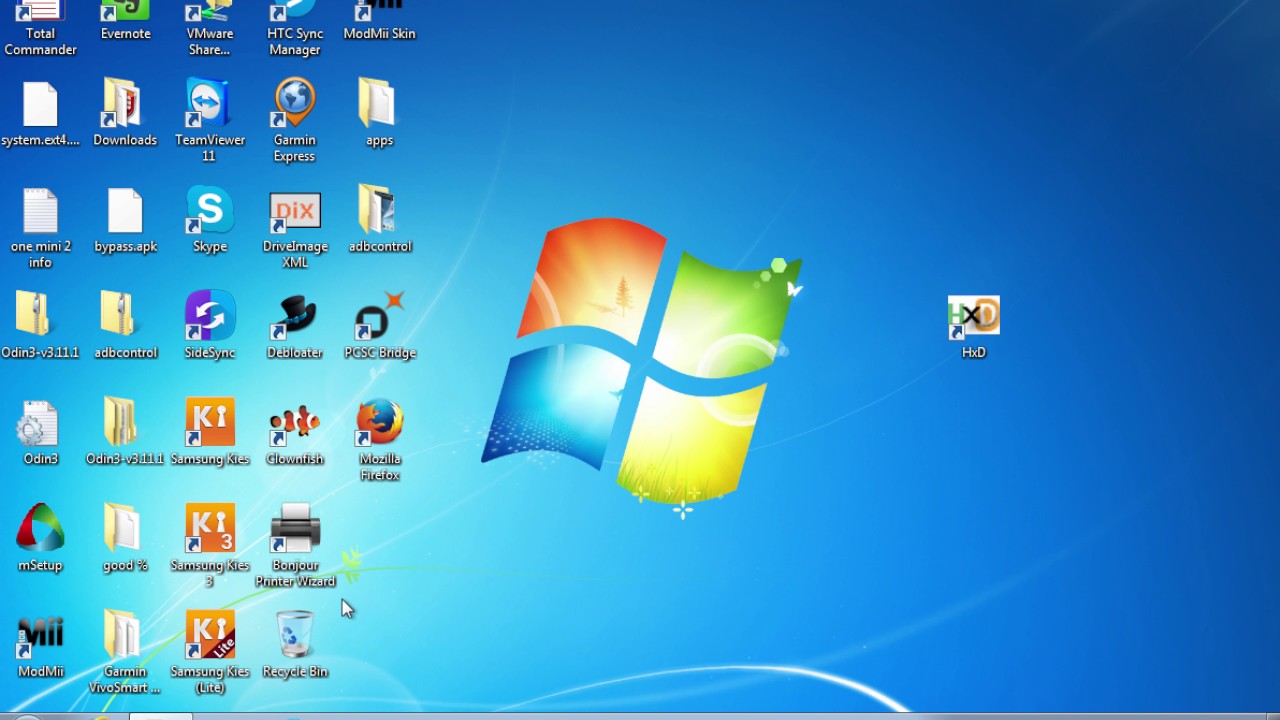Select the Total Commander desktop shortcut
The height and width of the screenshot is (720, 1280).
click(40, 28)
